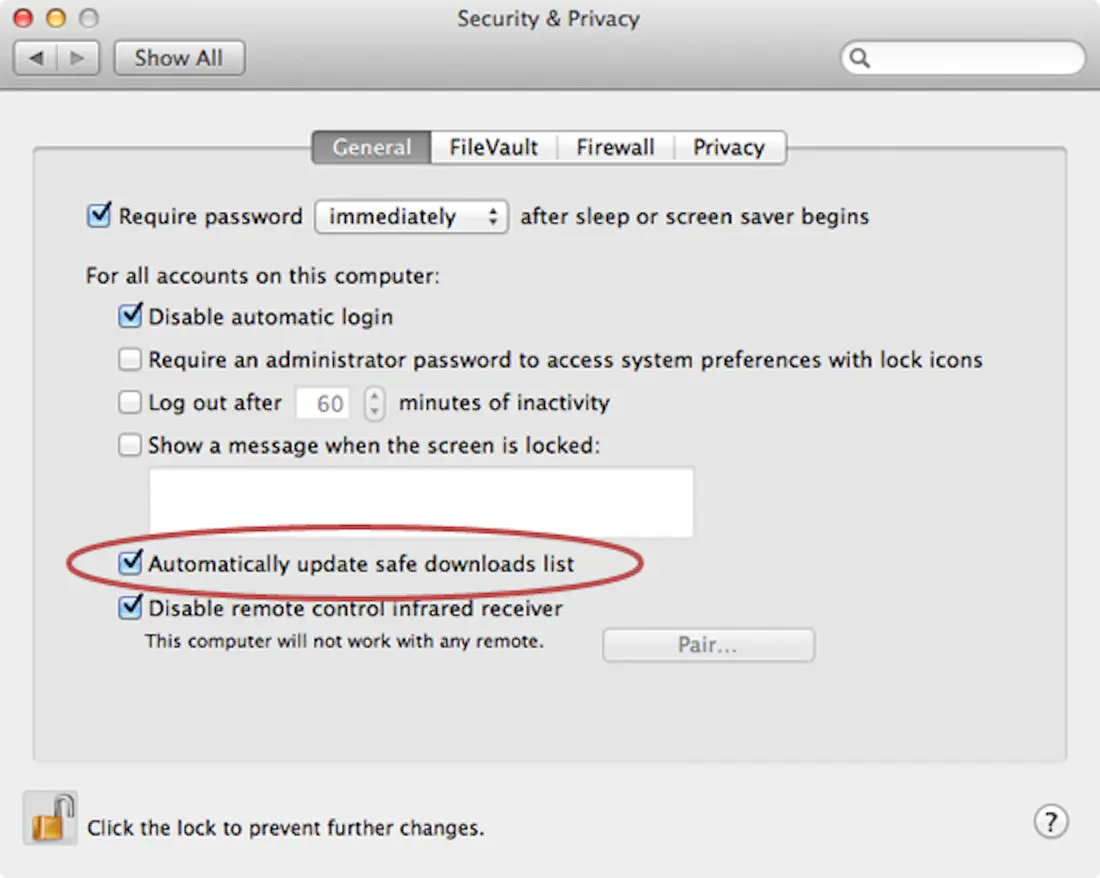
Task: Enable Log out after minutes of inactivity
Action: 130,402
